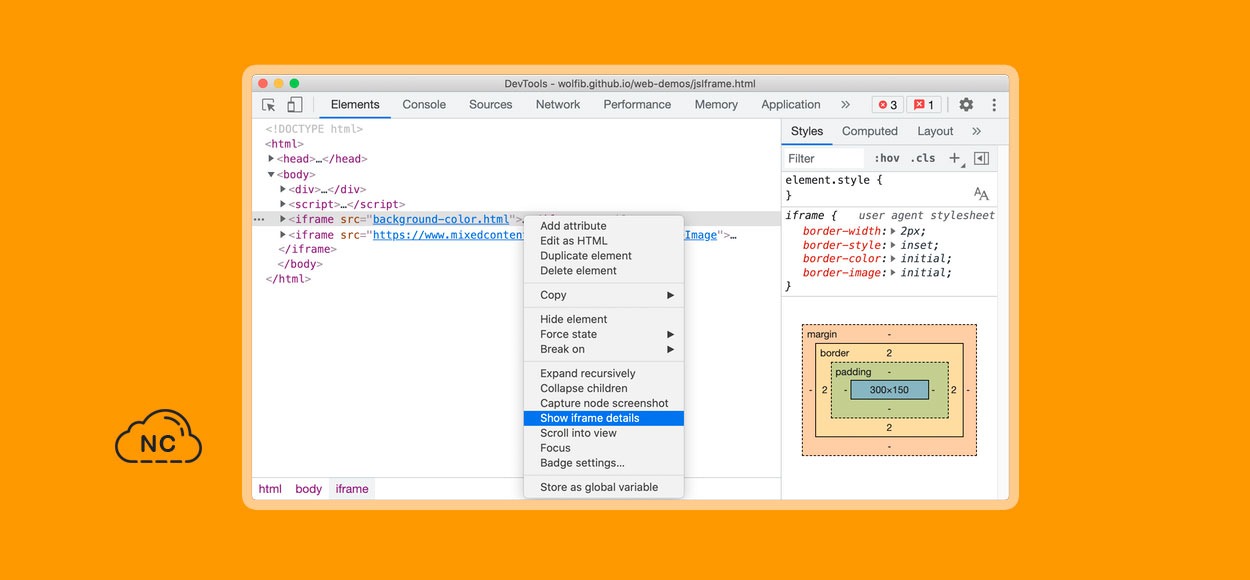Choose Scroll into view
Screen dimensions: 1250x580
(x=604, y=433)
